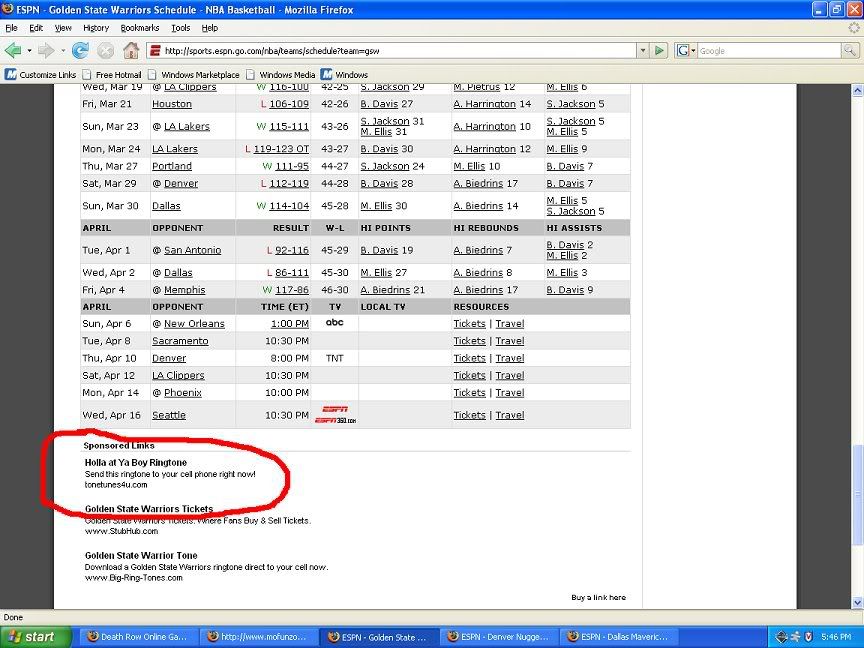Screen dimensions: 864x648
Task: Open the Back button history dropdown arrow
Action: [x=29, y=50]
